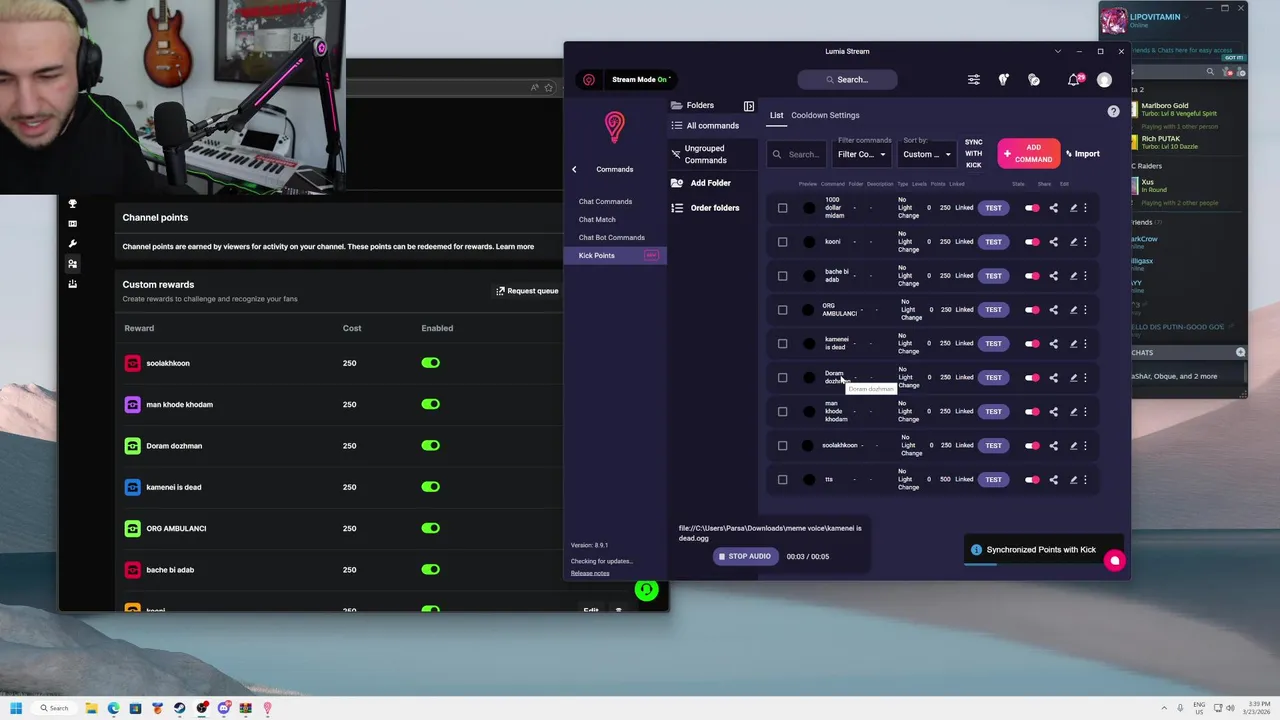
Task: Open Chat Bot Commands in the sidebar
Action: pyautogui.click(x=611, y=238)
